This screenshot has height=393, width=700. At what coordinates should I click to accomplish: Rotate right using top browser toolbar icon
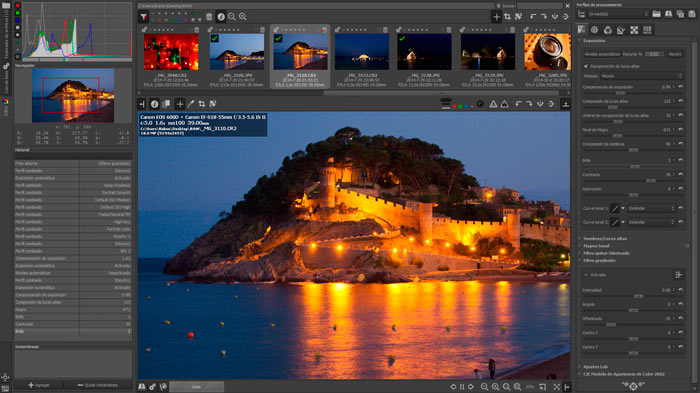click(x=544, y=17)
